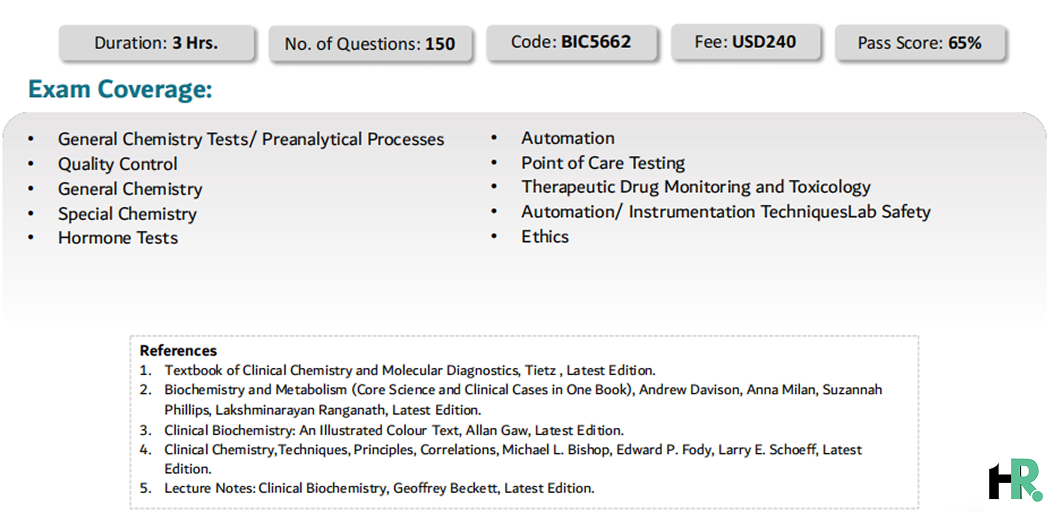Select the Ethics list item
1049x512 pixels.
pos(545,237)
